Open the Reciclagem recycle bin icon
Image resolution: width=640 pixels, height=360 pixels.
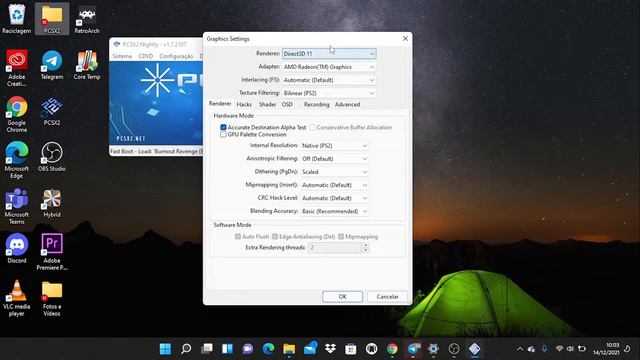point(16,19)
